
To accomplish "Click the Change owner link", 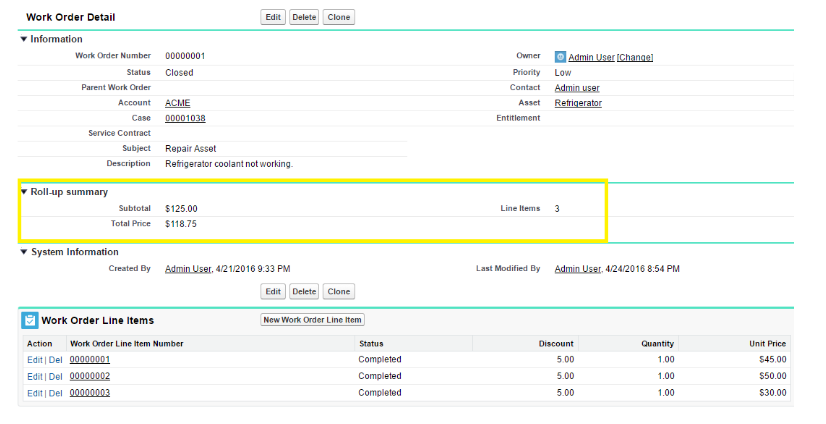I will (635, 58).
